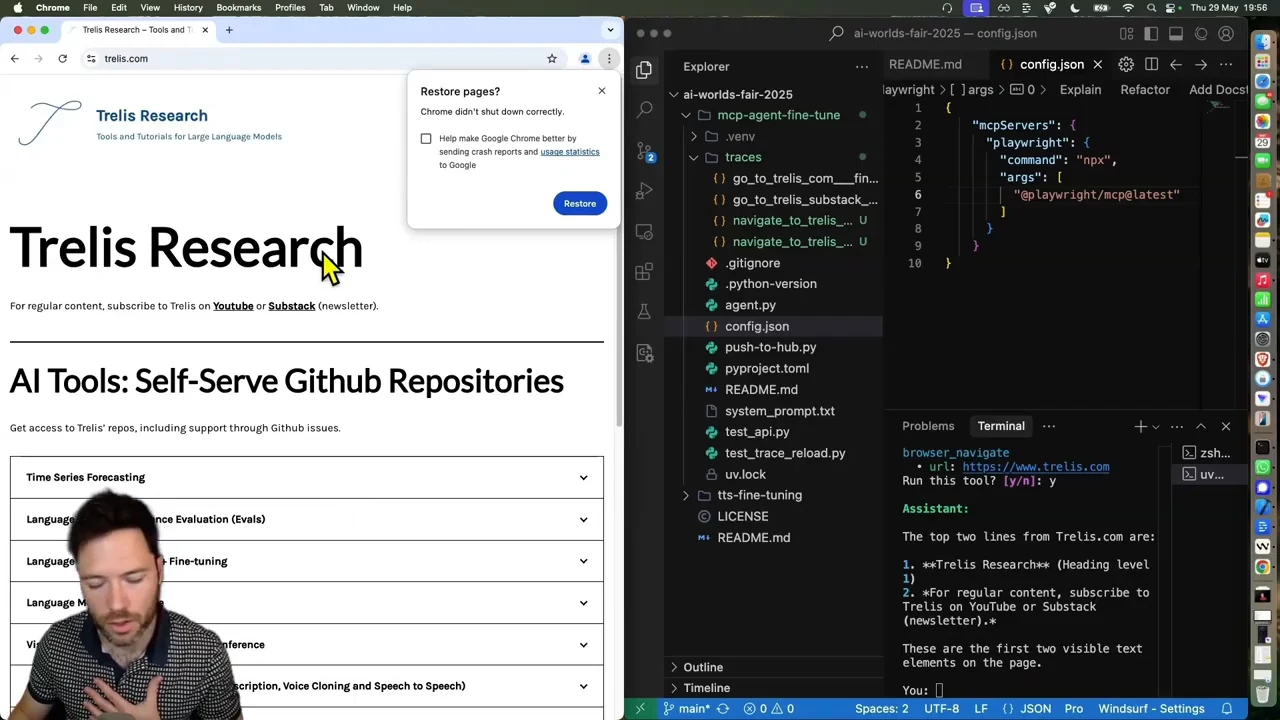This screenshot has height=720, width=1280.
Task: Click the JSON language mode in the status bar
Action: point(1035,709)
